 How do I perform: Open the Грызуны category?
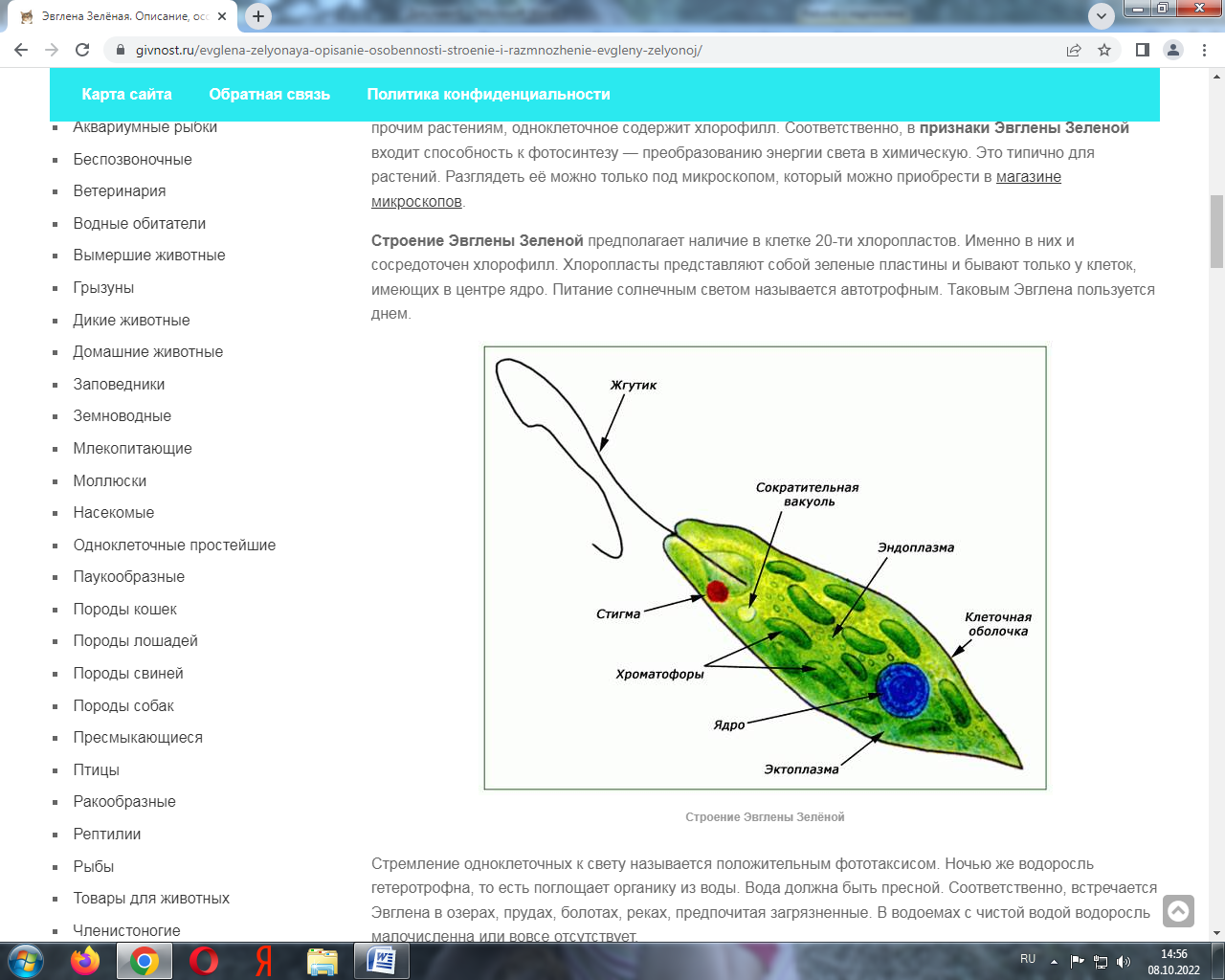tap(103, 288)
